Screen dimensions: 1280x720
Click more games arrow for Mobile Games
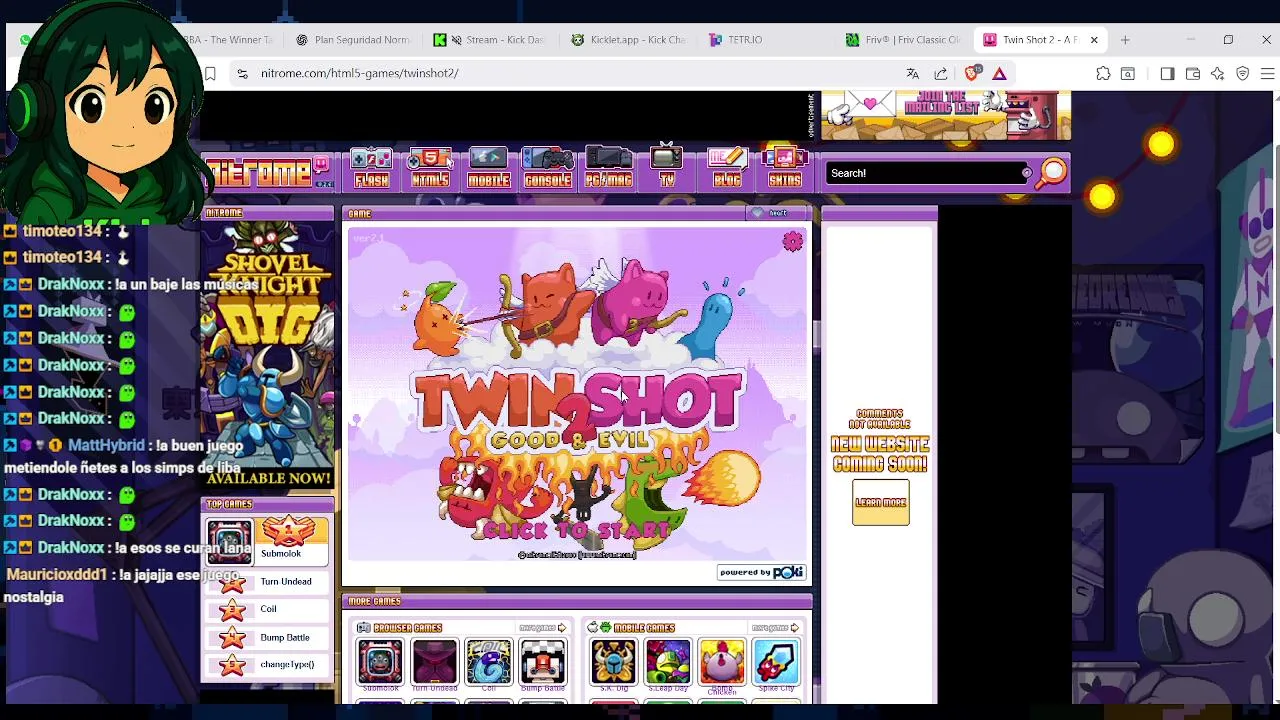coord(776,628)
